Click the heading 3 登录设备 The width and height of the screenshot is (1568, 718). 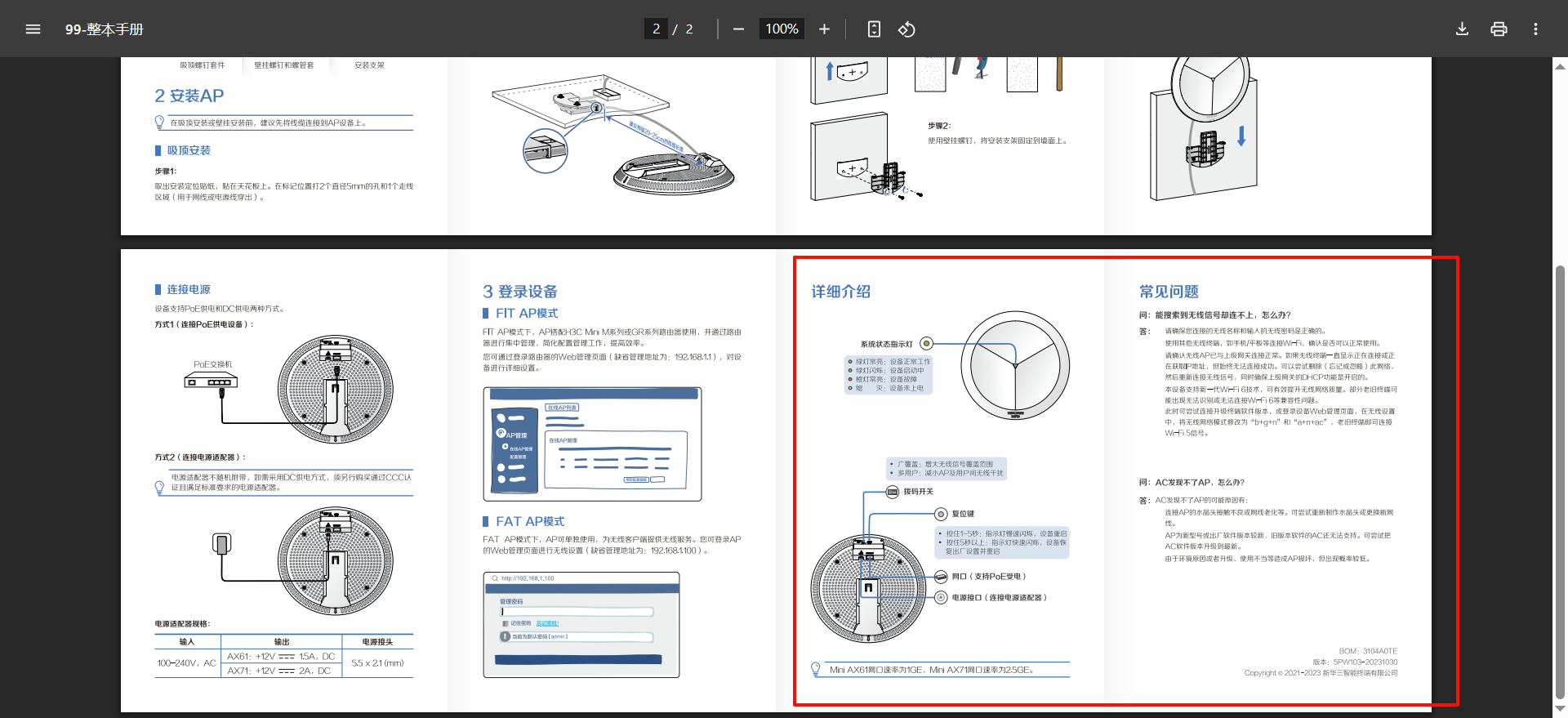pyautogui.click(x=520, y=292)
